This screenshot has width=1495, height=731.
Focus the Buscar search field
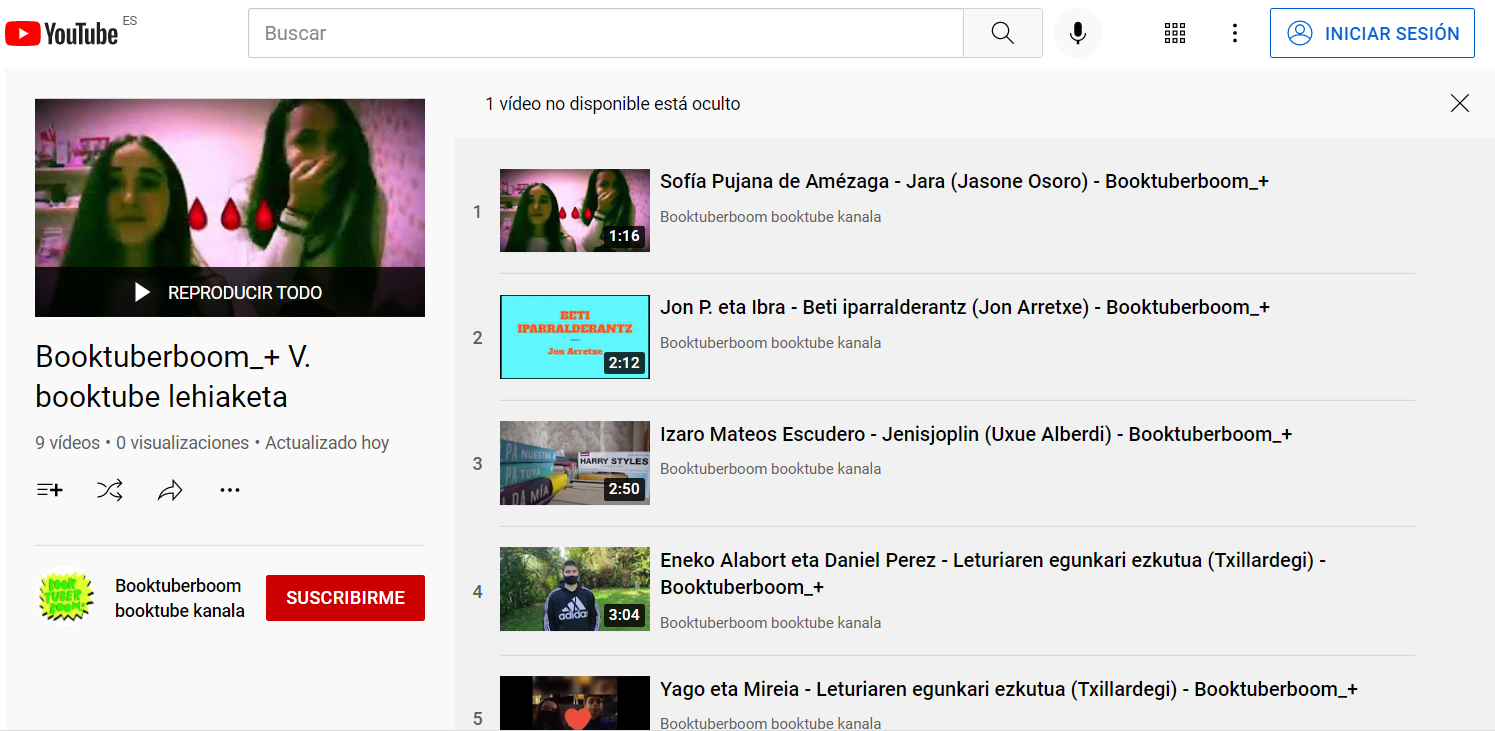coord(606,33)
